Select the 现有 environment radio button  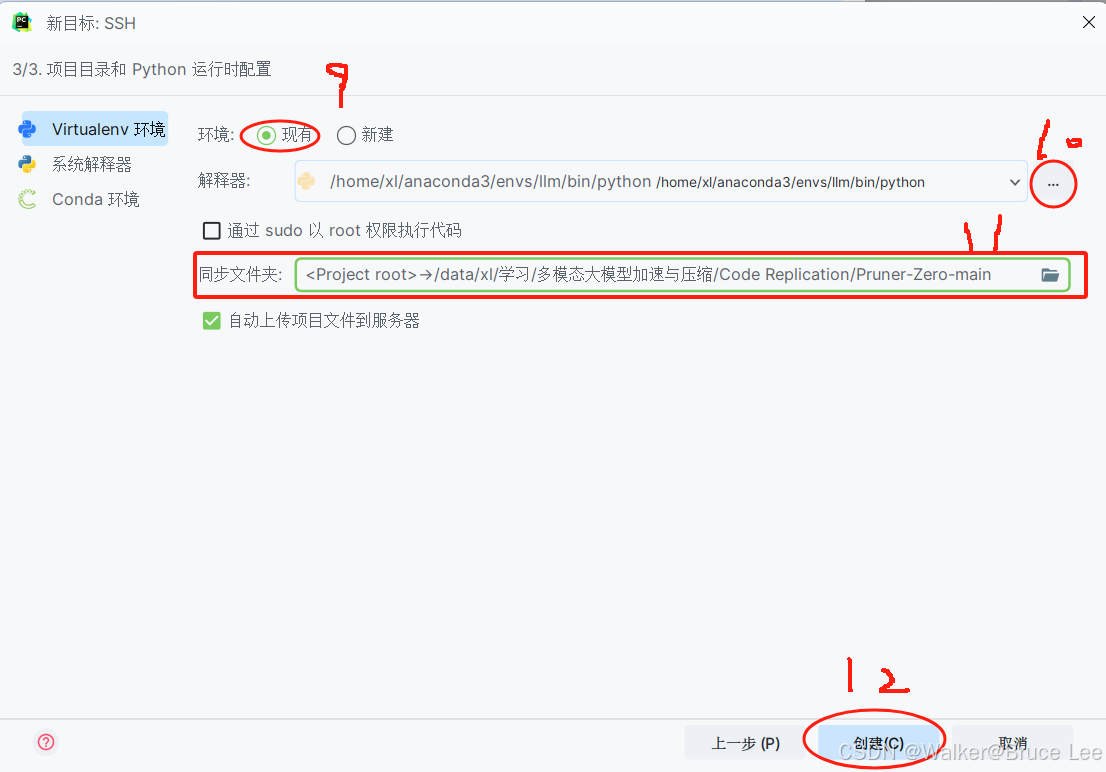click(x=267, y=135)
